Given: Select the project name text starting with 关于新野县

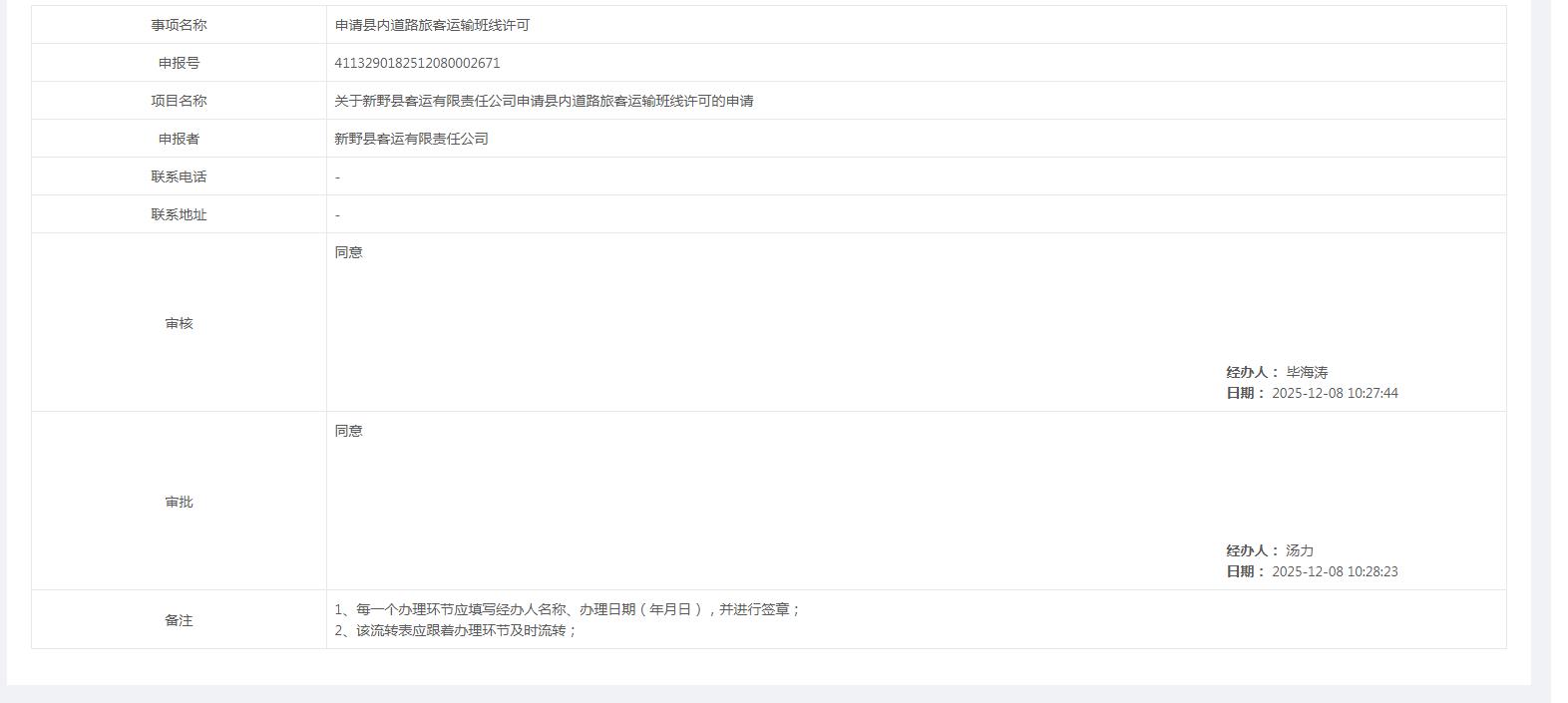Looking at the screenshot, I should 544,101.
